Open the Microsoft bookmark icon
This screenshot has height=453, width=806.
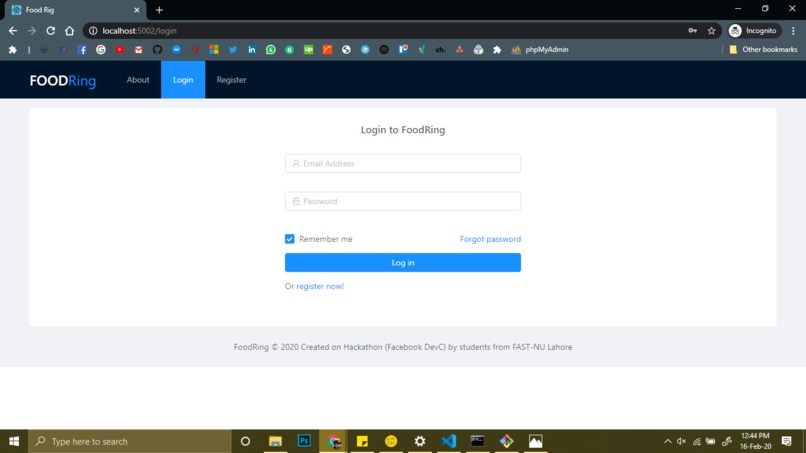click(x=214, y=50)
